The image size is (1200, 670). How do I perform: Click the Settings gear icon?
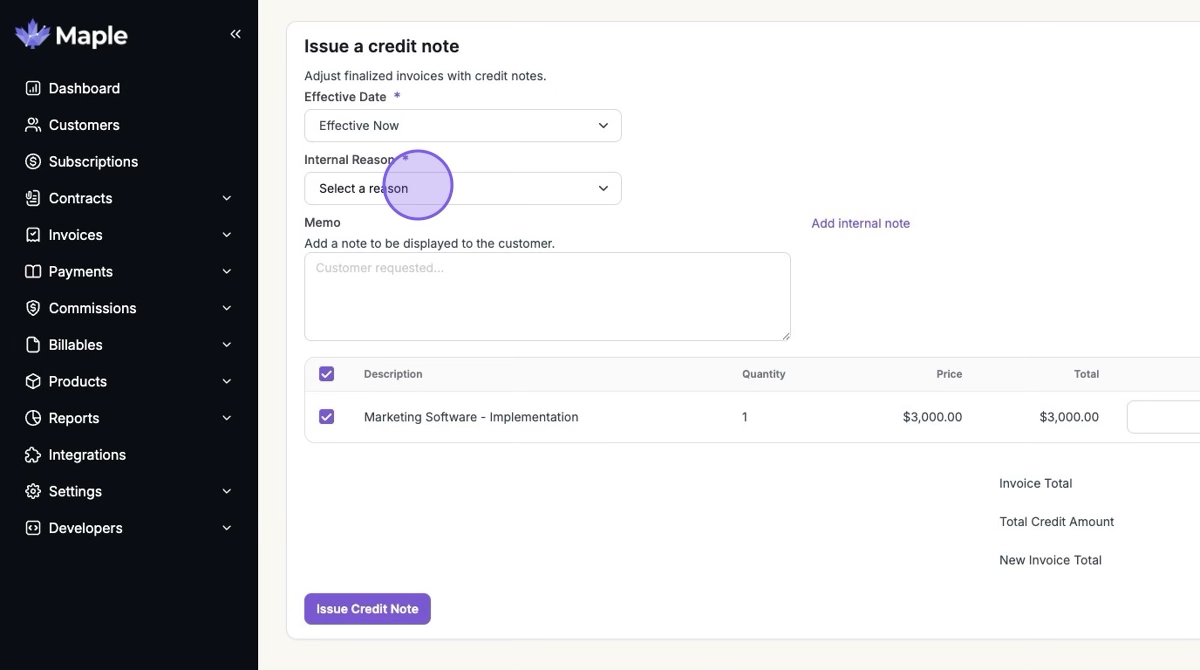tap(33, 491)
